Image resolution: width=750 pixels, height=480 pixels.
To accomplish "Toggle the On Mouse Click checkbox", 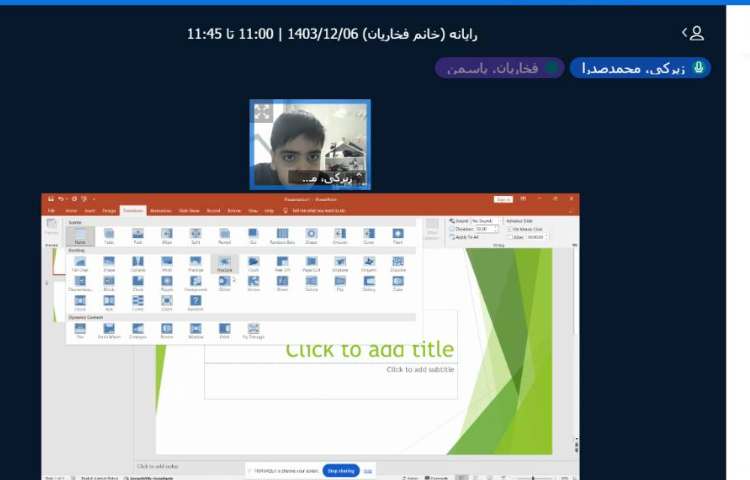I will 510,229.
